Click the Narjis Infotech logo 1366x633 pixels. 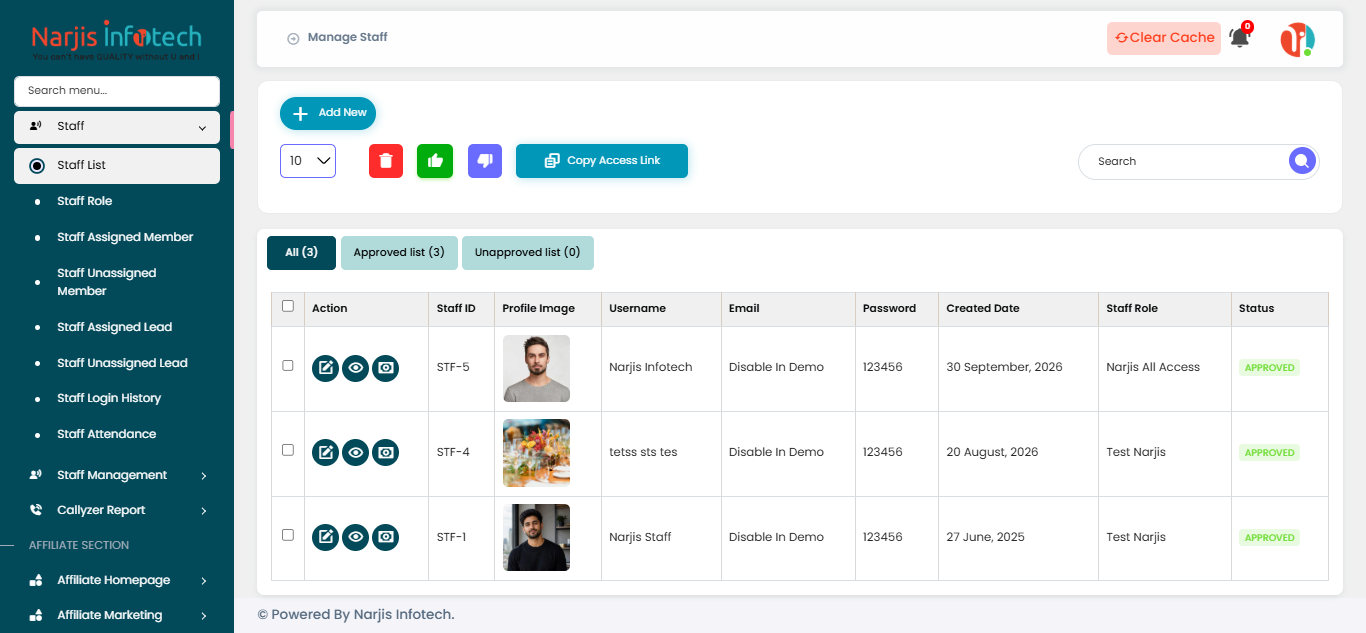(116, 41)
